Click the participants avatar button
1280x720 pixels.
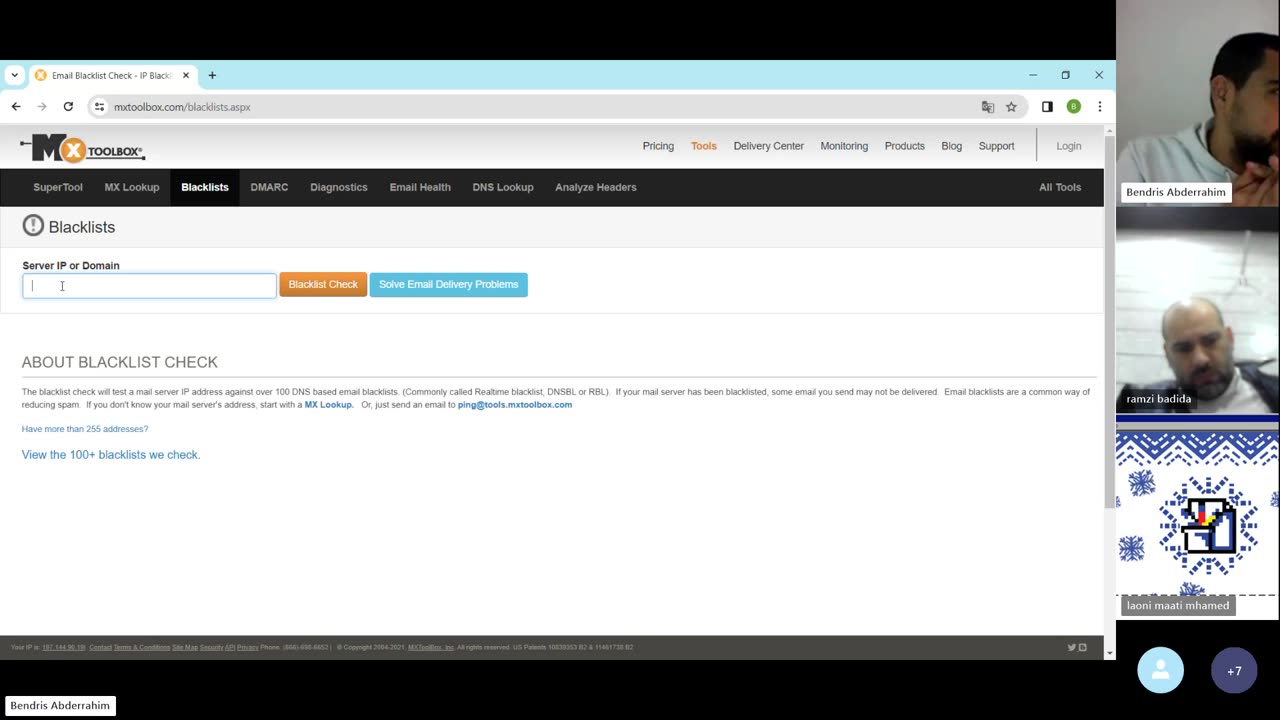(1160, 670)
